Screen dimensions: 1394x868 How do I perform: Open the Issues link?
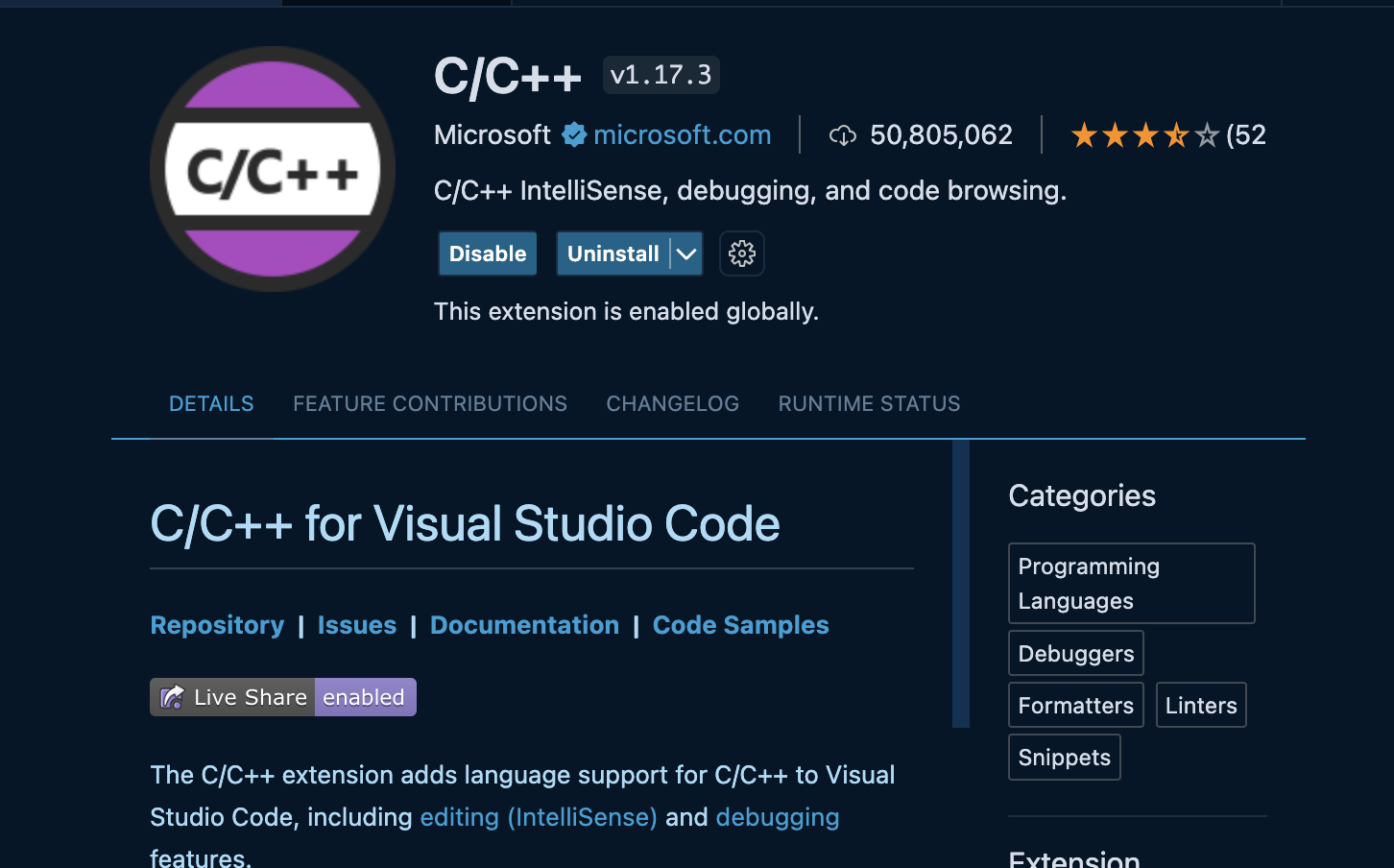coord(357,625)
